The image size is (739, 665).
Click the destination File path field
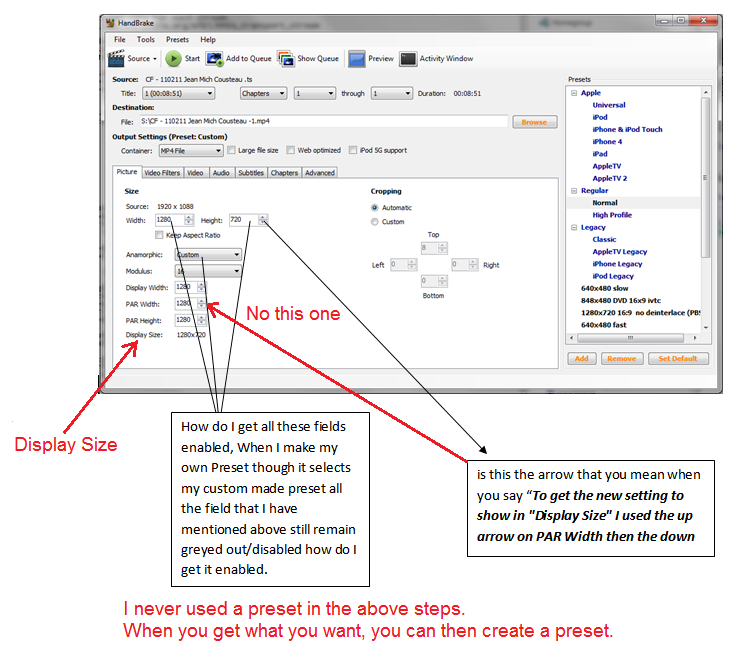coord(324,121)
